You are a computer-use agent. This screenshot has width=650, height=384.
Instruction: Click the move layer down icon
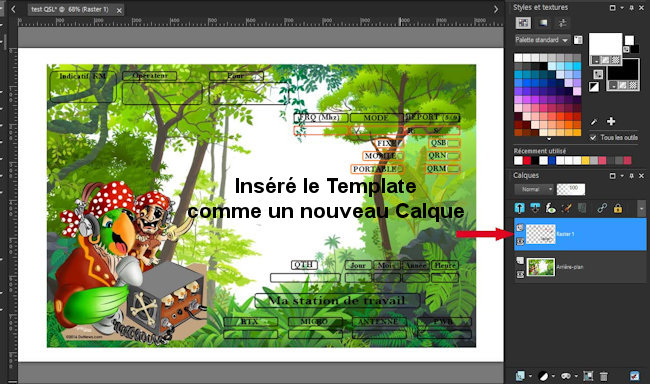[535, 208]
